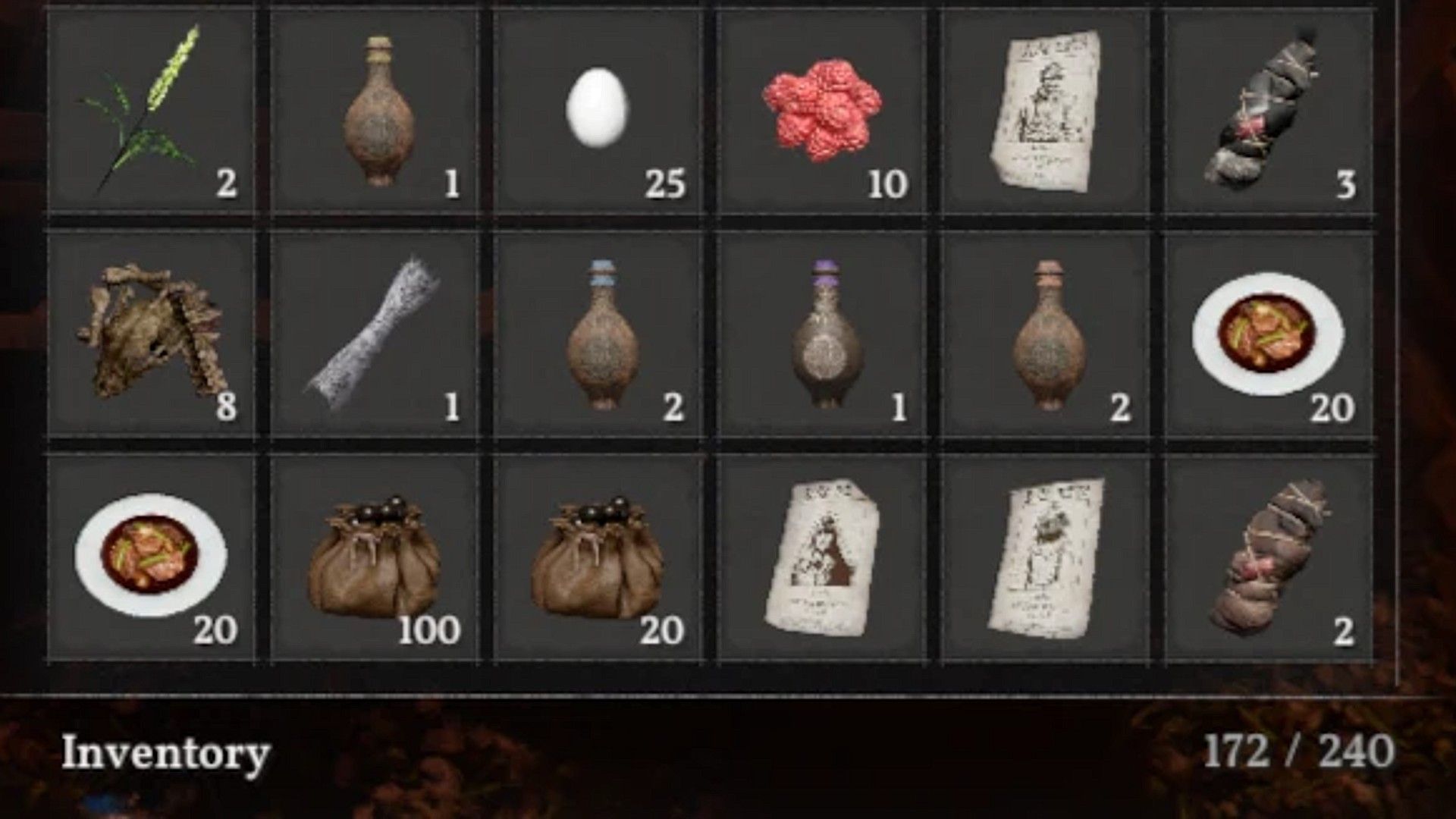Select the dark wrapped bundle with count 3
1456x819 pixels.
(1268, 111)
